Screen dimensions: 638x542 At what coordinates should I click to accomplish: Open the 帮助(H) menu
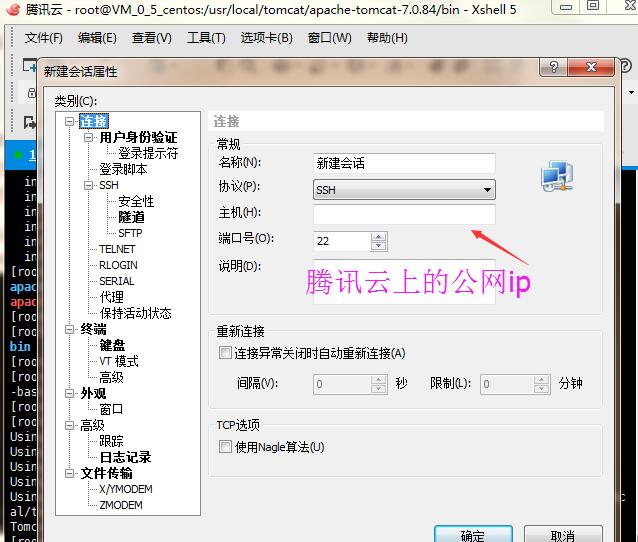[x=387, y=38]
